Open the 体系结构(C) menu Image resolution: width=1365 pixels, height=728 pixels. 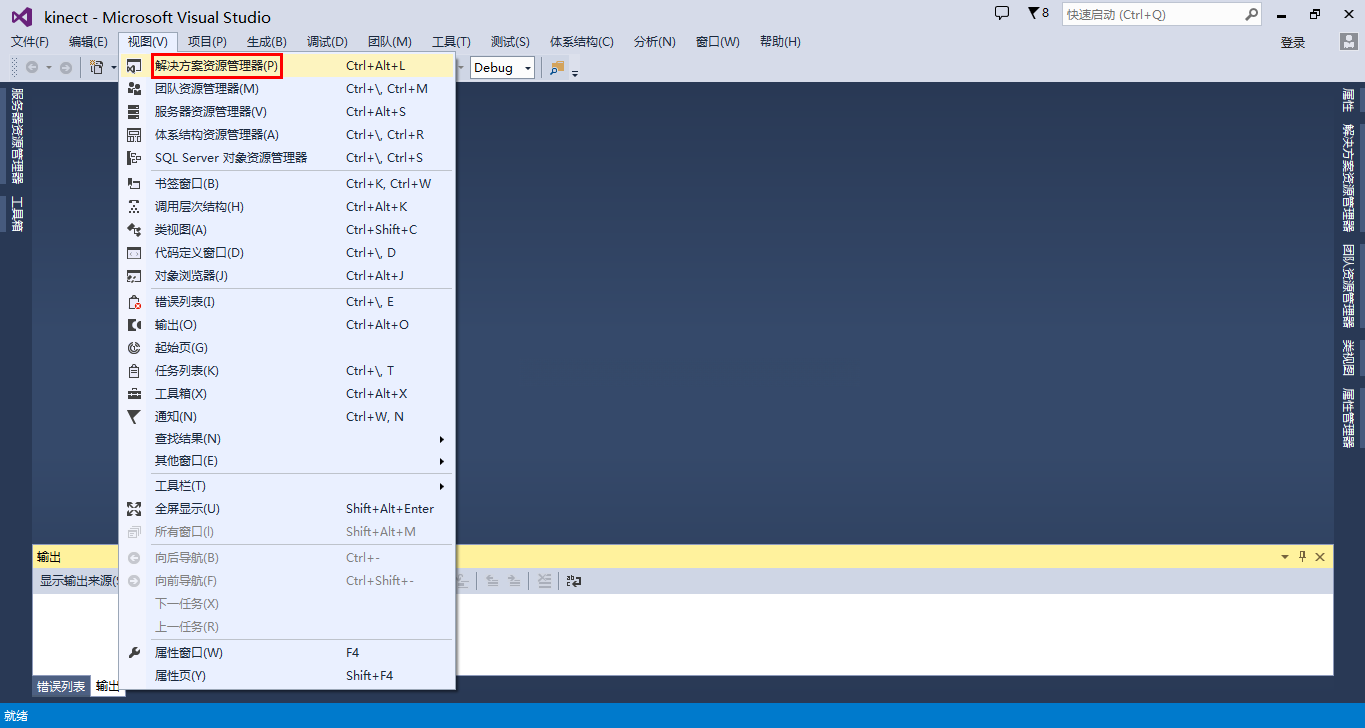[582, 42]
